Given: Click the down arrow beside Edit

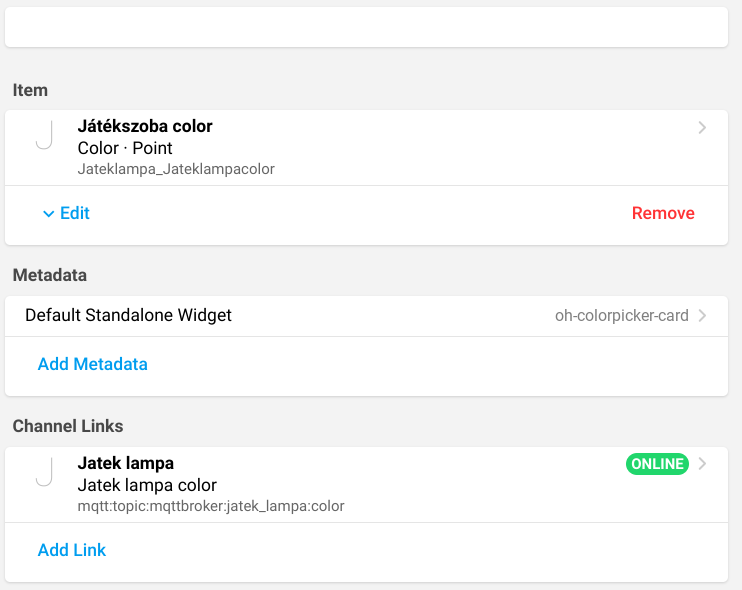Looking at the screenshot, I should point(48,213).
